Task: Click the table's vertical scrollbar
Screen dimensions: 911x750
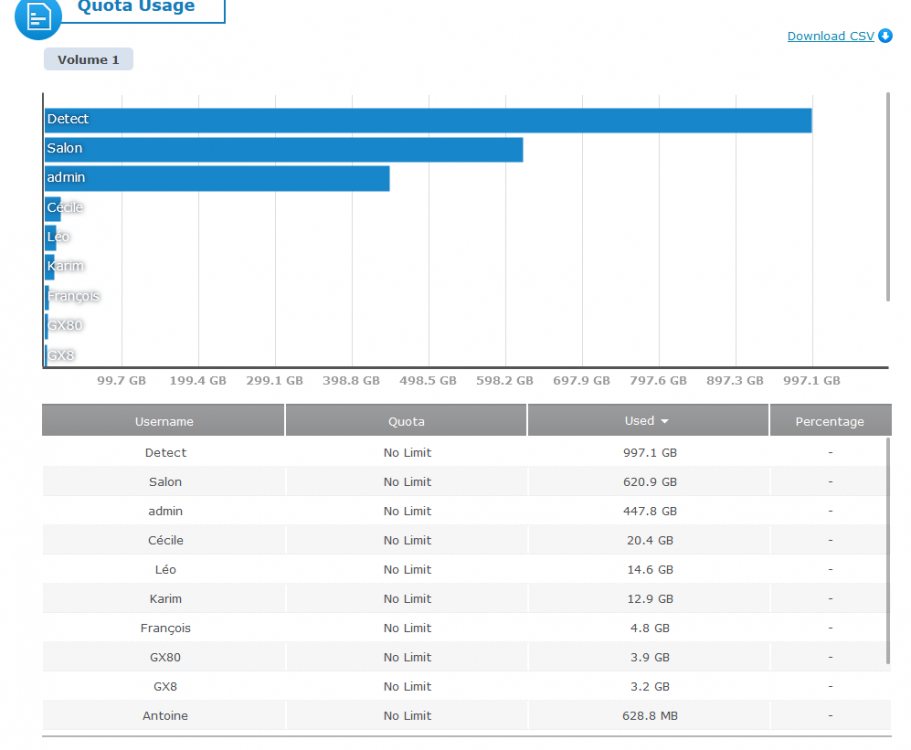Action: click(887, 550)
